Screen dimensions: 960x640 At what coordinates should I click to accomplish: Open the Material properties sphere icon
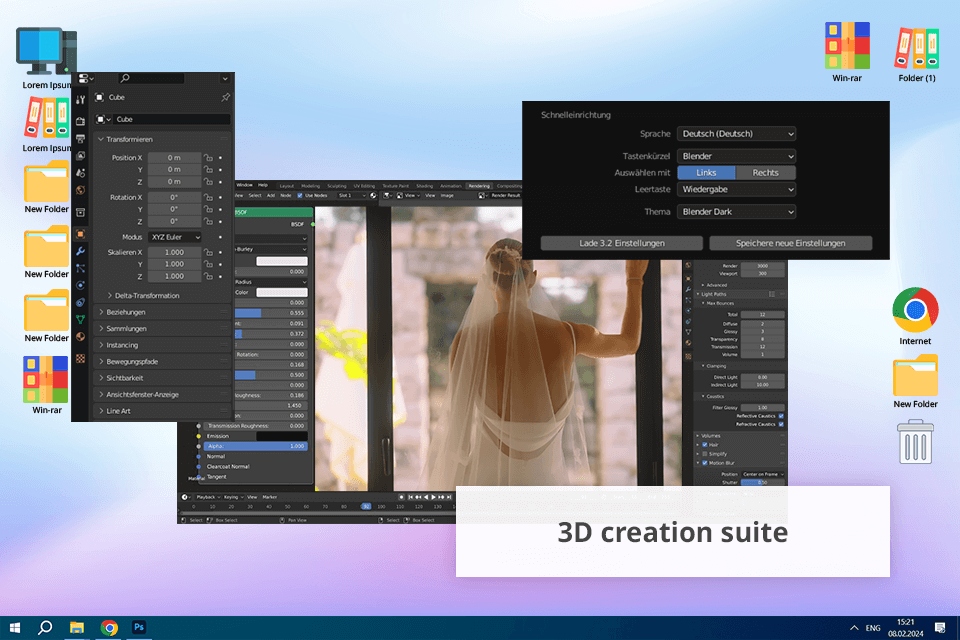[x=80, y=337]
